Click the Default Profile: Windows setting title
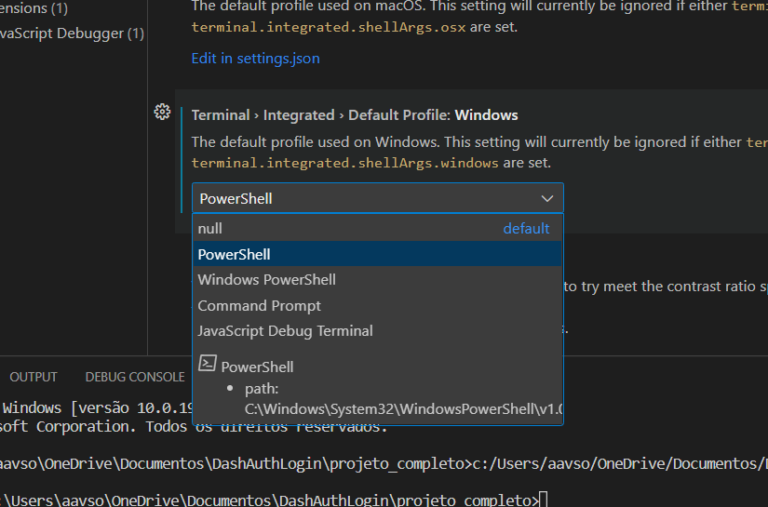This screenshot has width=768, height=507. pos(355,115)
